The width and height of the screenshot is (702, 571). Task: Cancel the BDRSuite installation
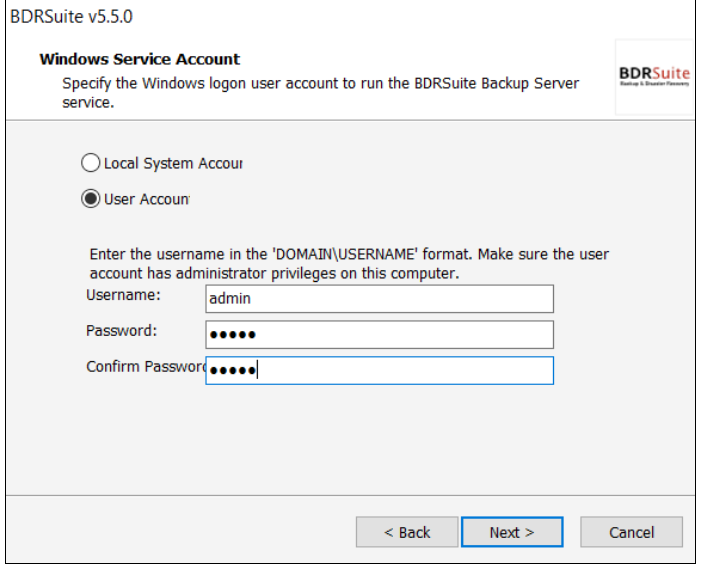[x=631, y=532]
